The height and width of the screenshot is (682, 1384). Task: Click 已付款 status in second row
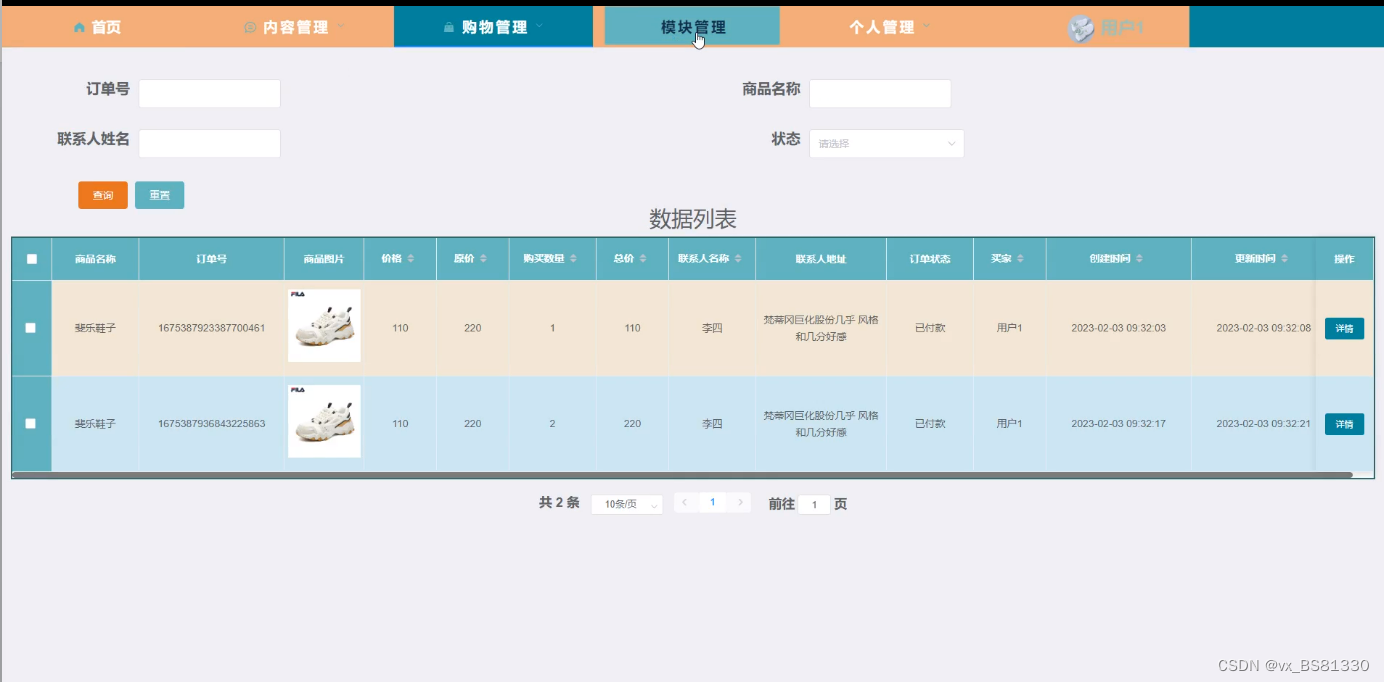click(x=929, y=424)
